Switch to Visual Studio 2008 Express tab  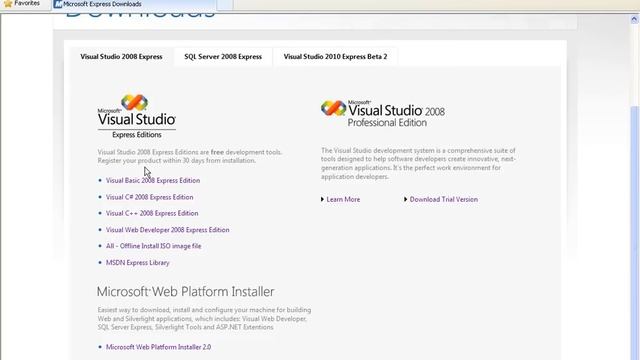pos(121,57)
